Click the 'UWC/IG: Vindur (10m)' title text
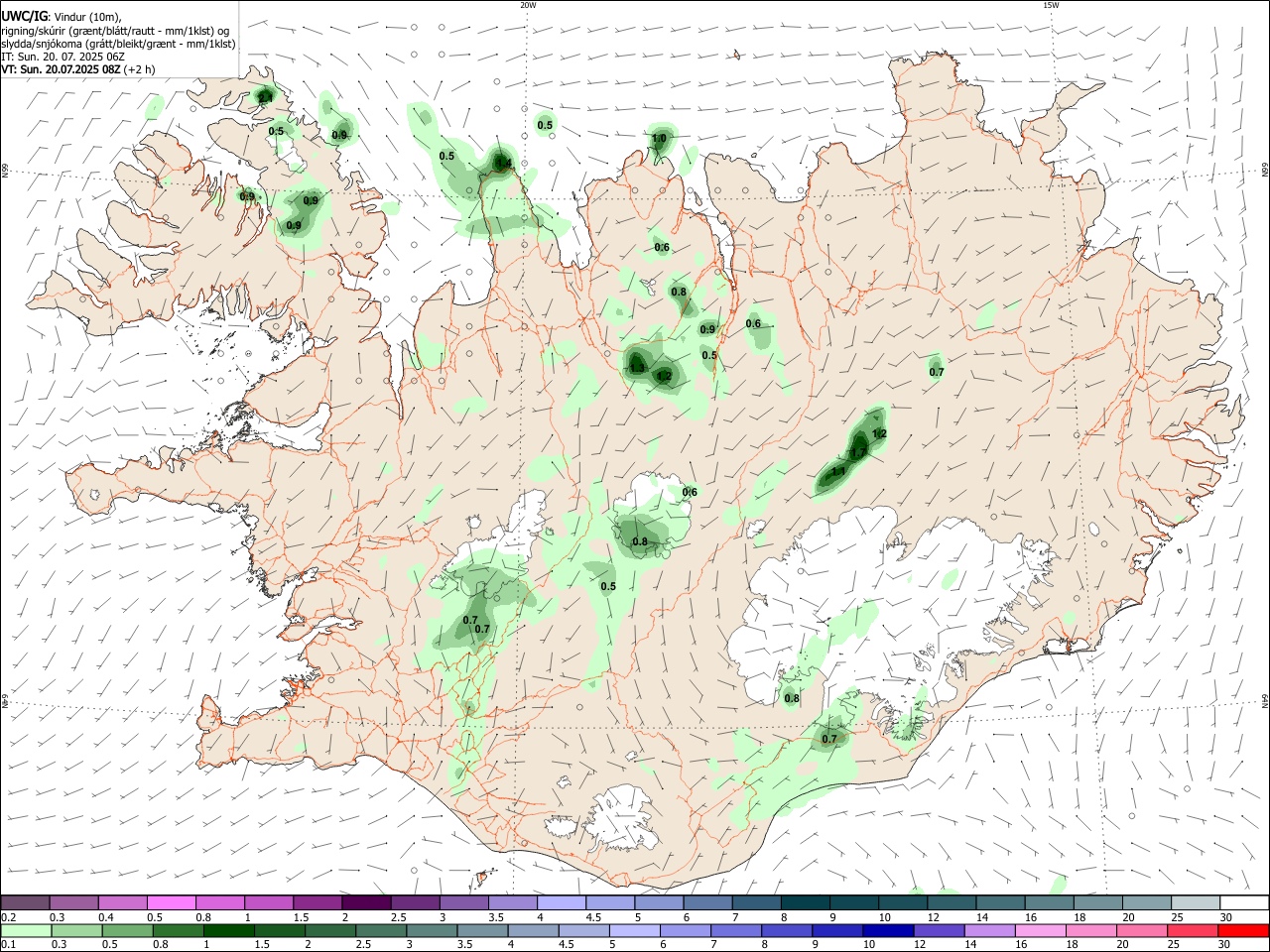Image resolution: width=1270 pixels, height=952 pixels. click(62, 17)
